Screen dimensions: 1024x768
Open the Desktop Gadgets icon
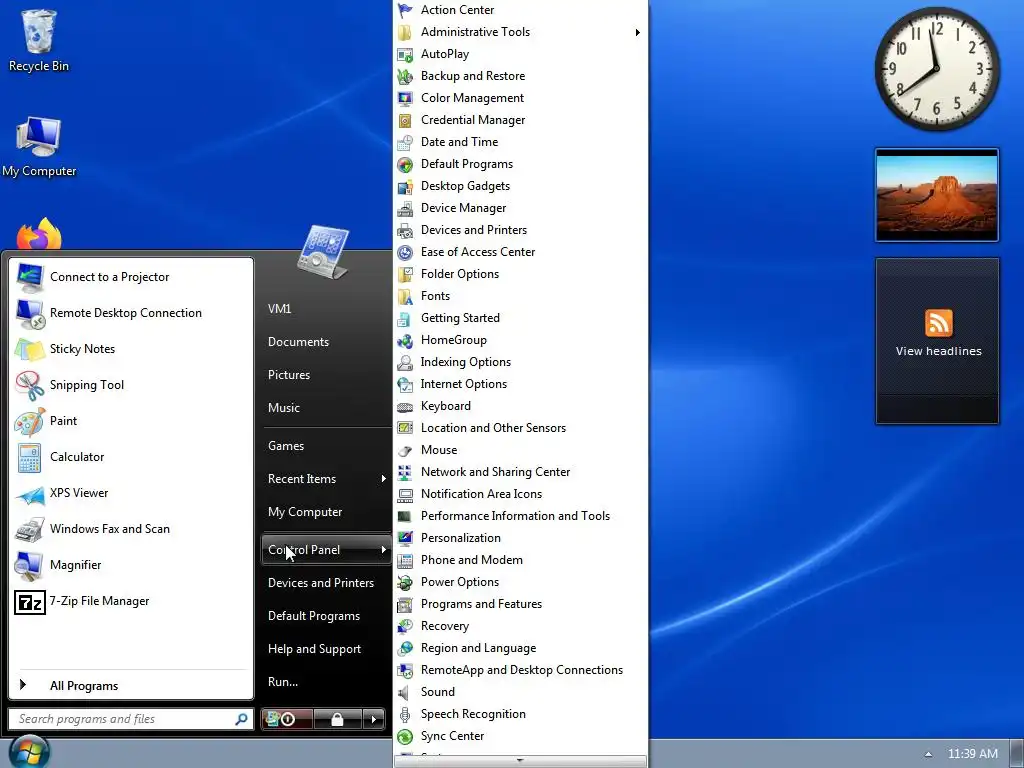pos(405,186)
